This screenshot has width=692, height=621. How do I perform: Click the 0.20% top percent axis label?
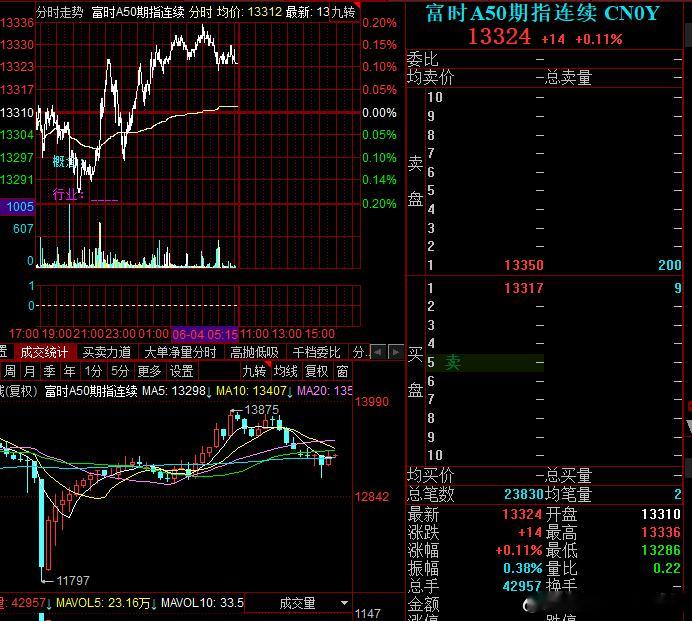click(379, 23)
